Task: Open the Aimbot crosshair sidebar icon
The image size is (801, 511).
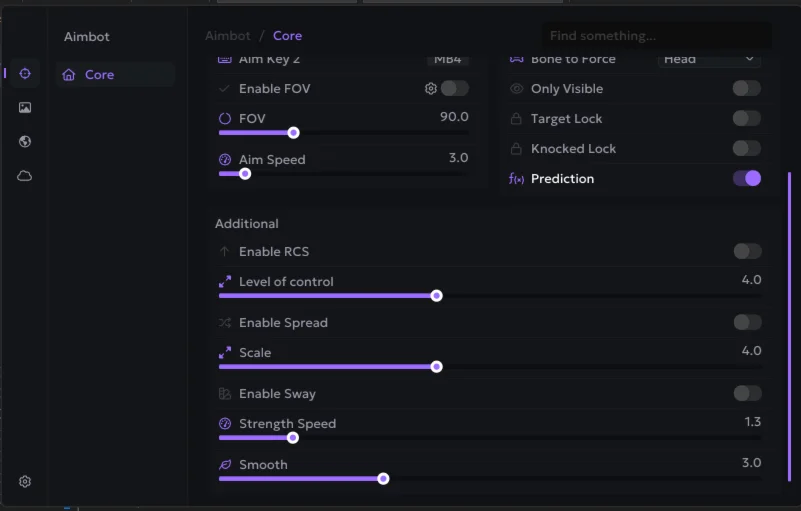Action: coord(25,73)
